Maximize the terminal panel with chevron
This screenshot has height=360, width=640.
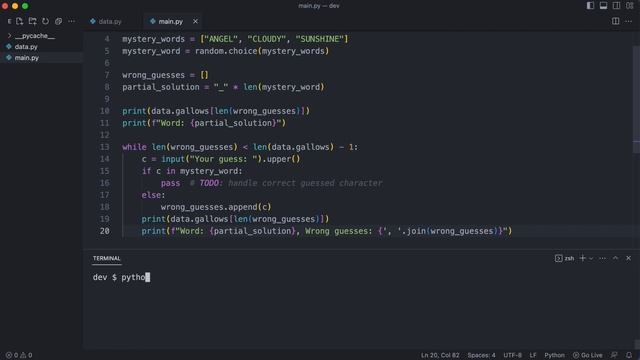coord(616,258)
